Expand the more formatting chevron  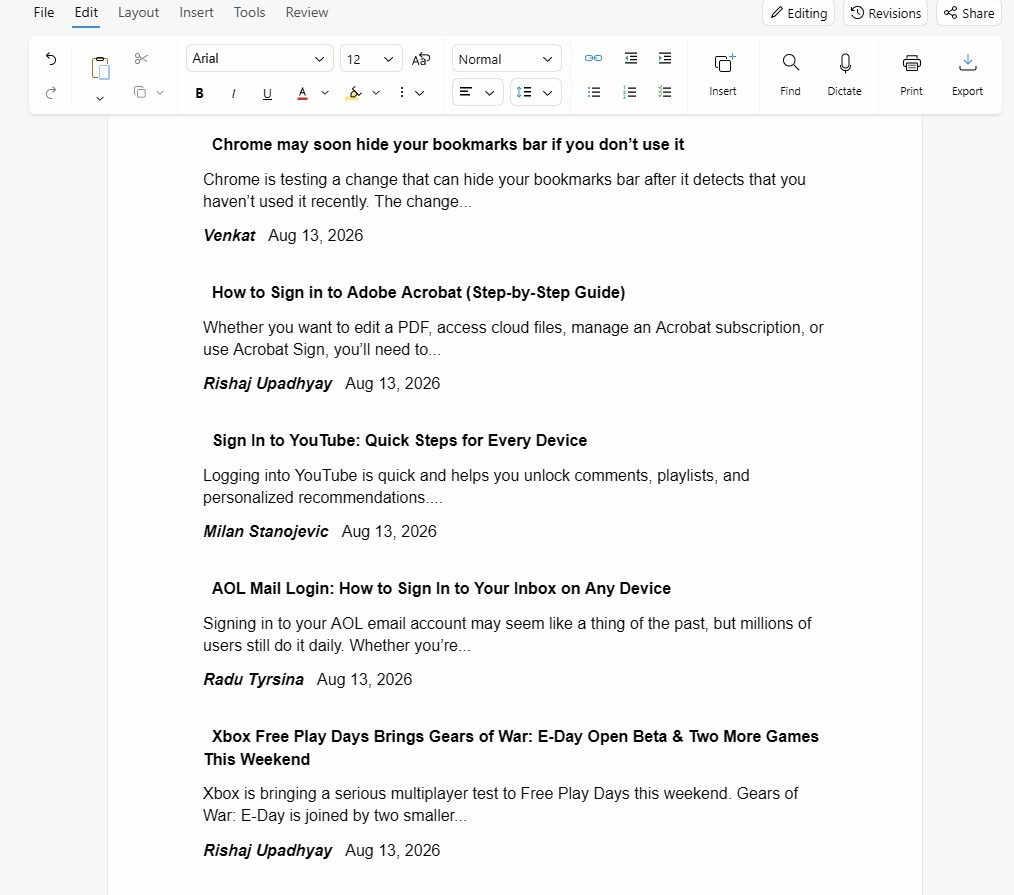point(419,93)
